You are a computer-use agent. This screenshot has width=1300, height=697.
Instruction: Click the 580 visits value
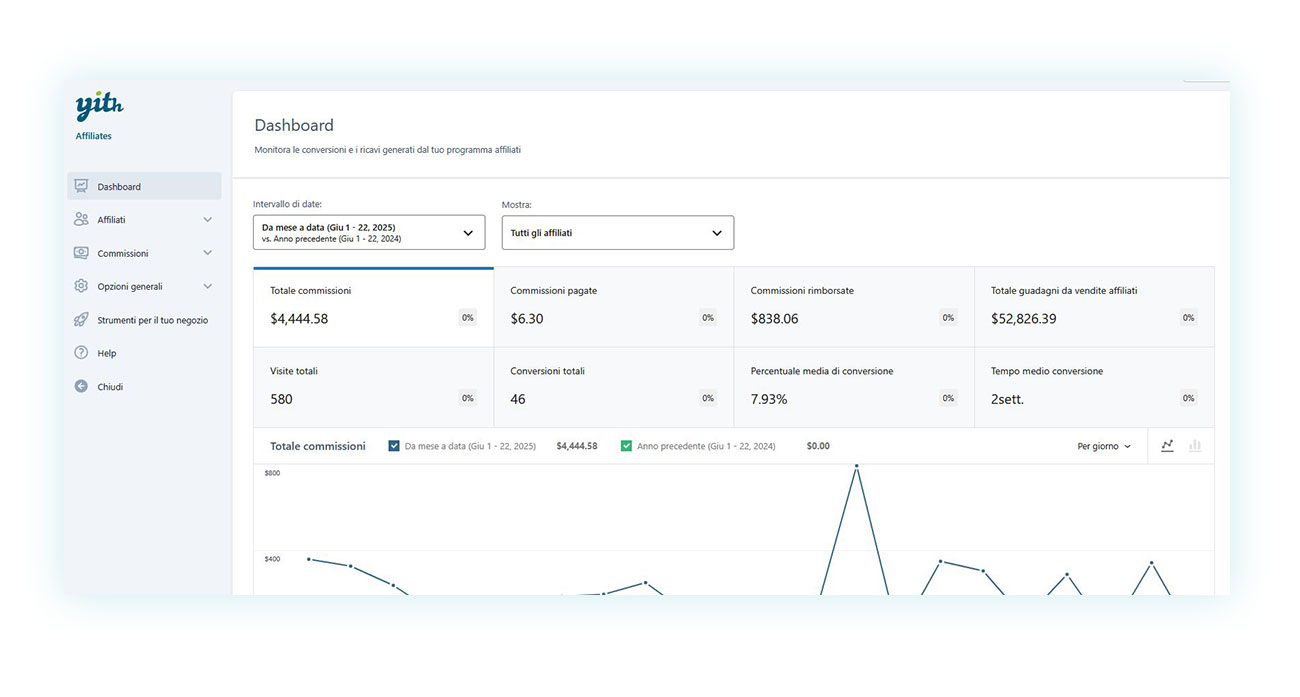(x=281, y=399)
